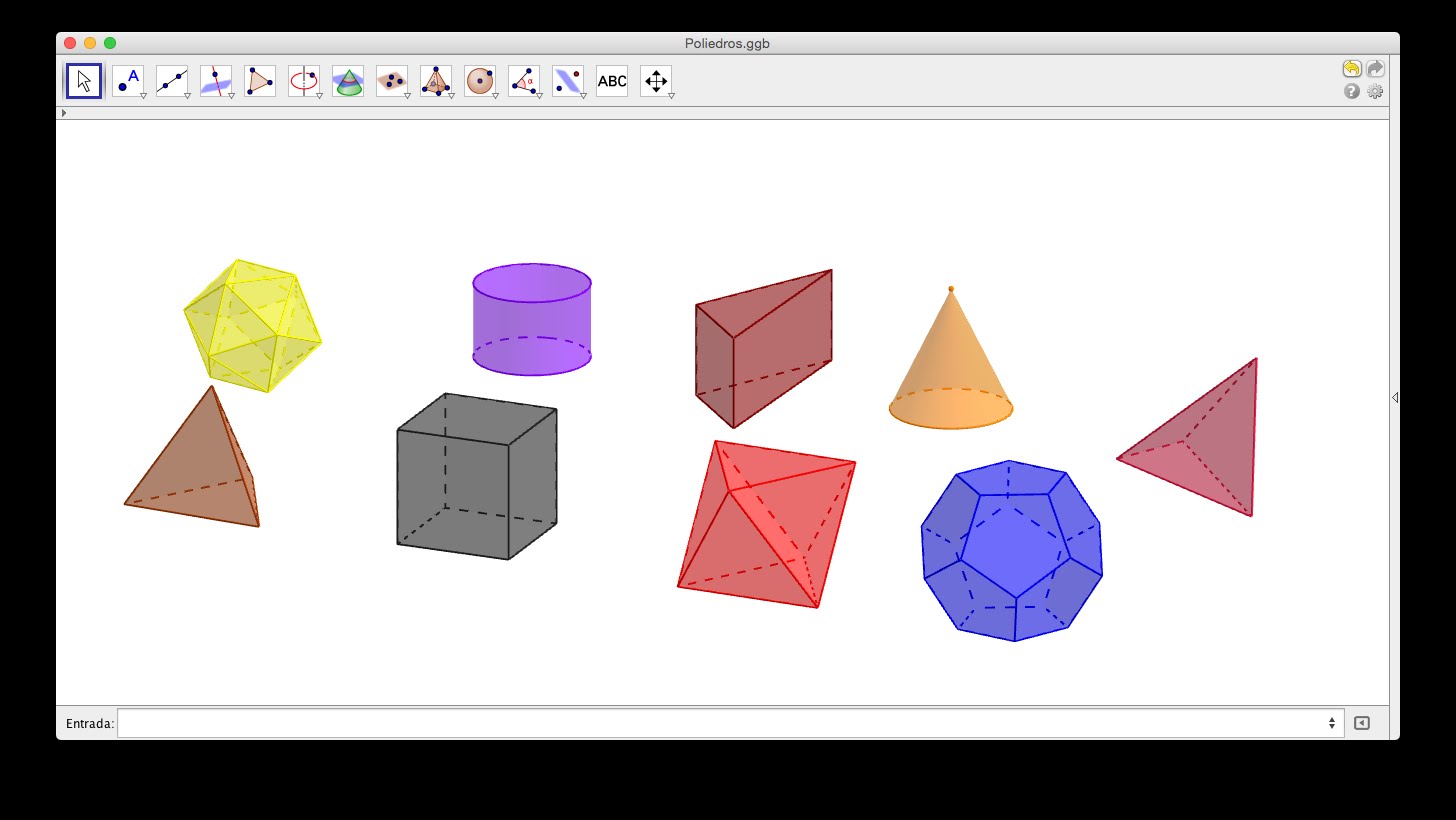This screenshot has height=820, width=1456.
Task: Click inside the Entrada input bar
Action: (700, 722)
